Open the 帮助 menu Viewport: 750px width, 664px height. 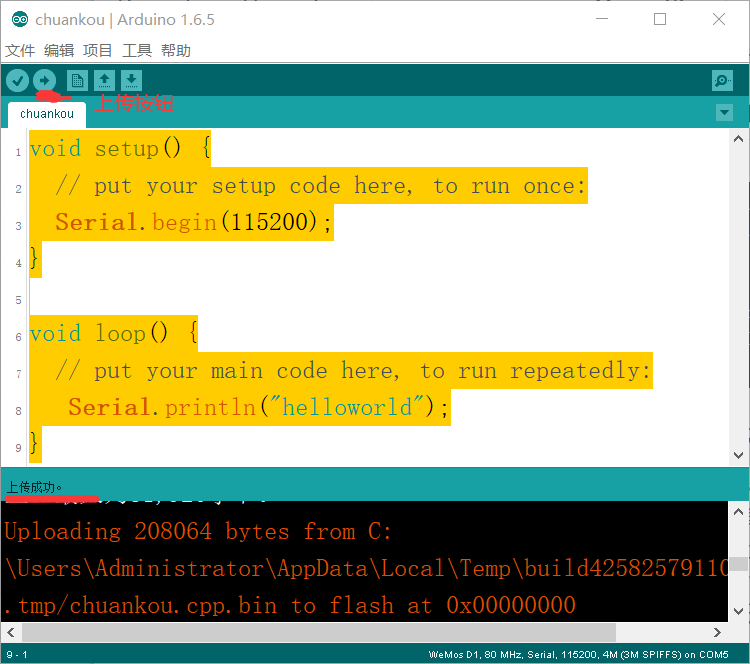pos(176,50)
